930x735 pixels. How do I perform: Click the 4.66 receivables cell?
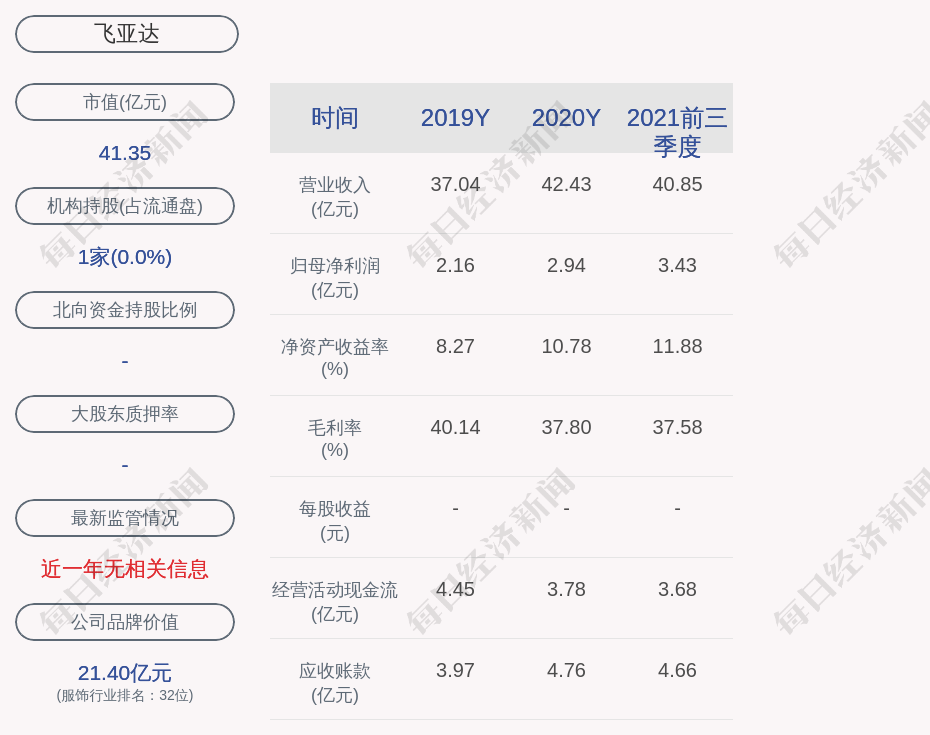677,670
